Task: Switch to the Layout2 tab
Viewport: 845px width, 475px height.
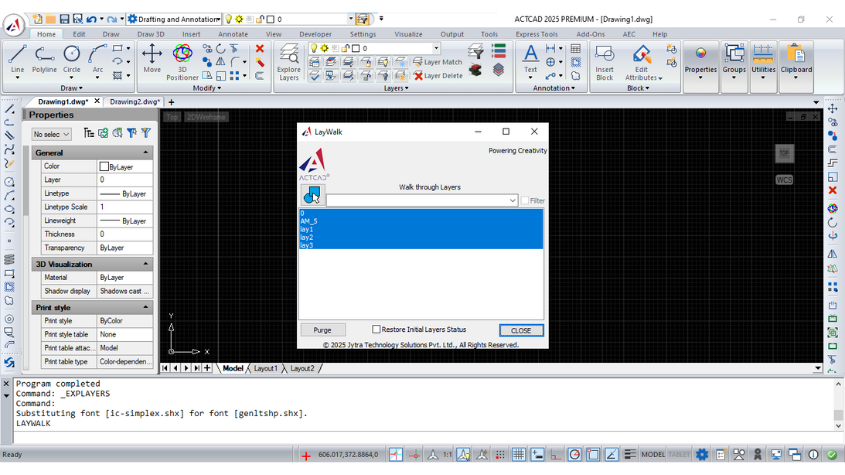Action: 302,368
